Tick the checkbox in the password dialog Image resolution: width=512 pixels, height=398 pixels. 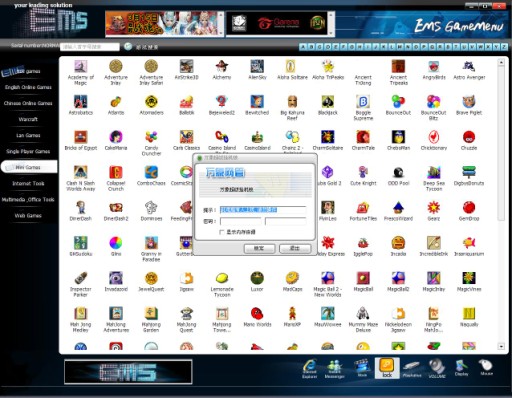pos(222,232)
